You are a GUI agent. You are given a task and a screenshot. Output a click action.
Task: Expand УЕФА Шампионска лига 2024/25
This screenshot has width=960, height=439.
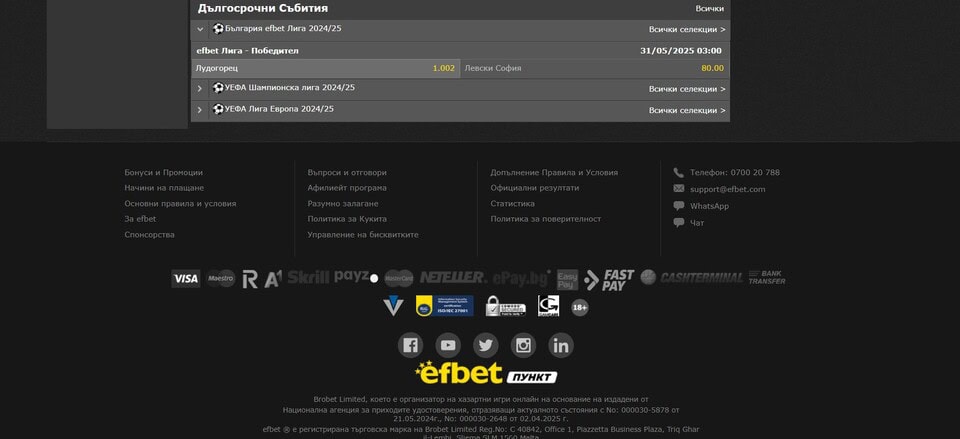pyautogui.click(x=200, y=89)
